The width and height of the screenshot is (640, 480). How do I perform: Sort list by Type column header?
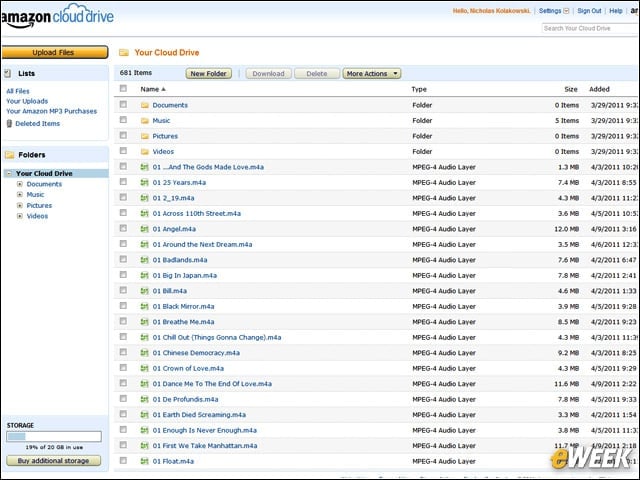pos(419,89)
